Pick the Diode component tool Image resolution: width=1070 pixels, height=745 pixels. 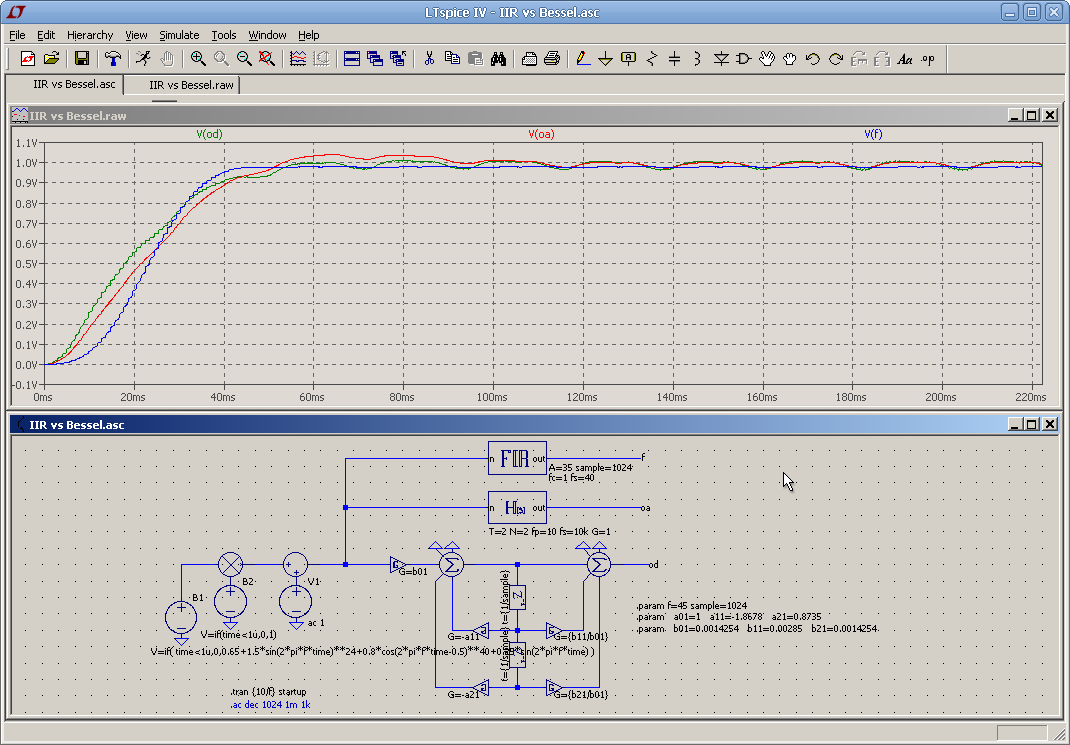[x=721, y=59]
